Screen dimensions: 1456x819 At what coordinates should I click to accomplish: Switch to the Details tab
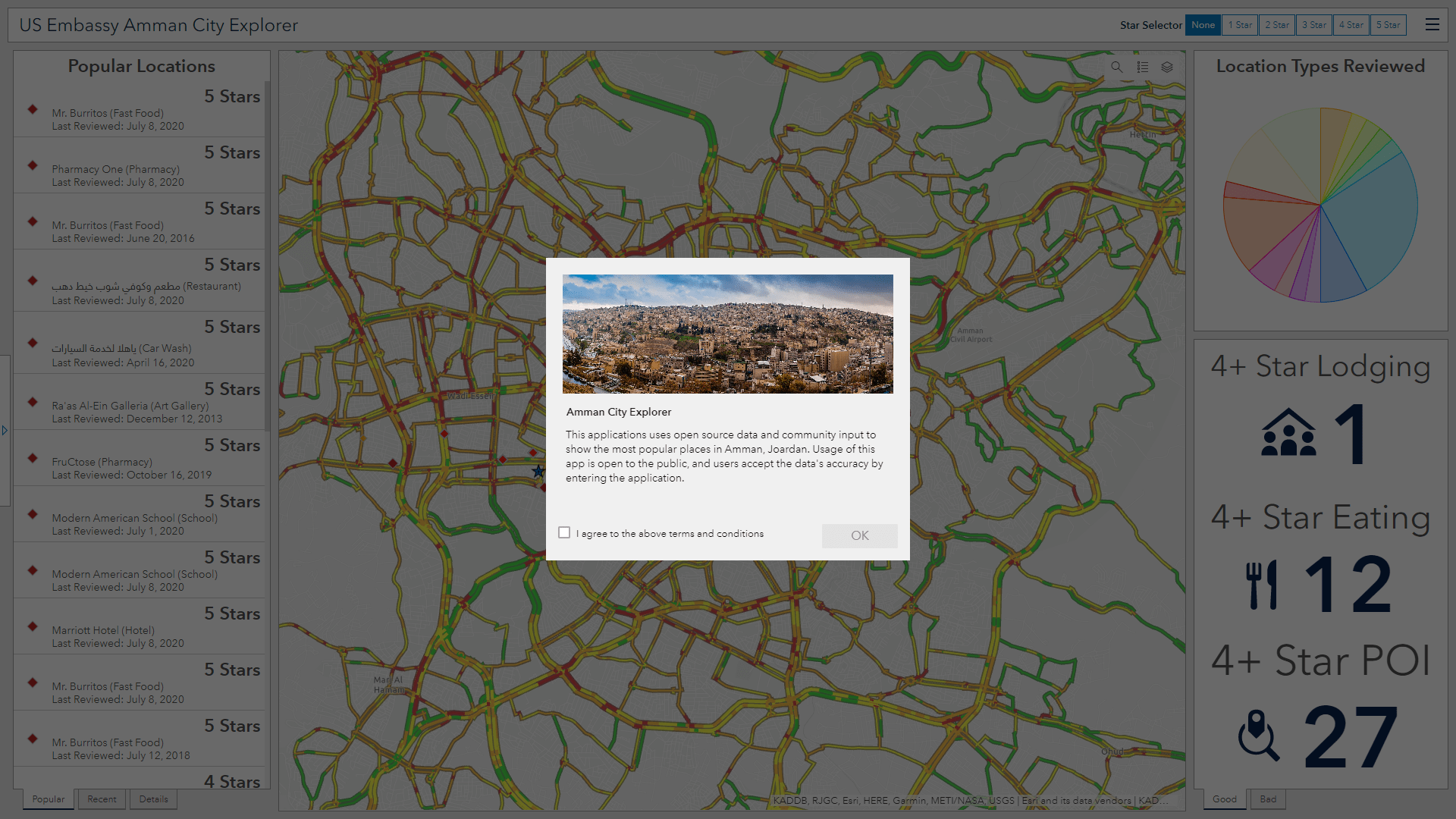153,799
